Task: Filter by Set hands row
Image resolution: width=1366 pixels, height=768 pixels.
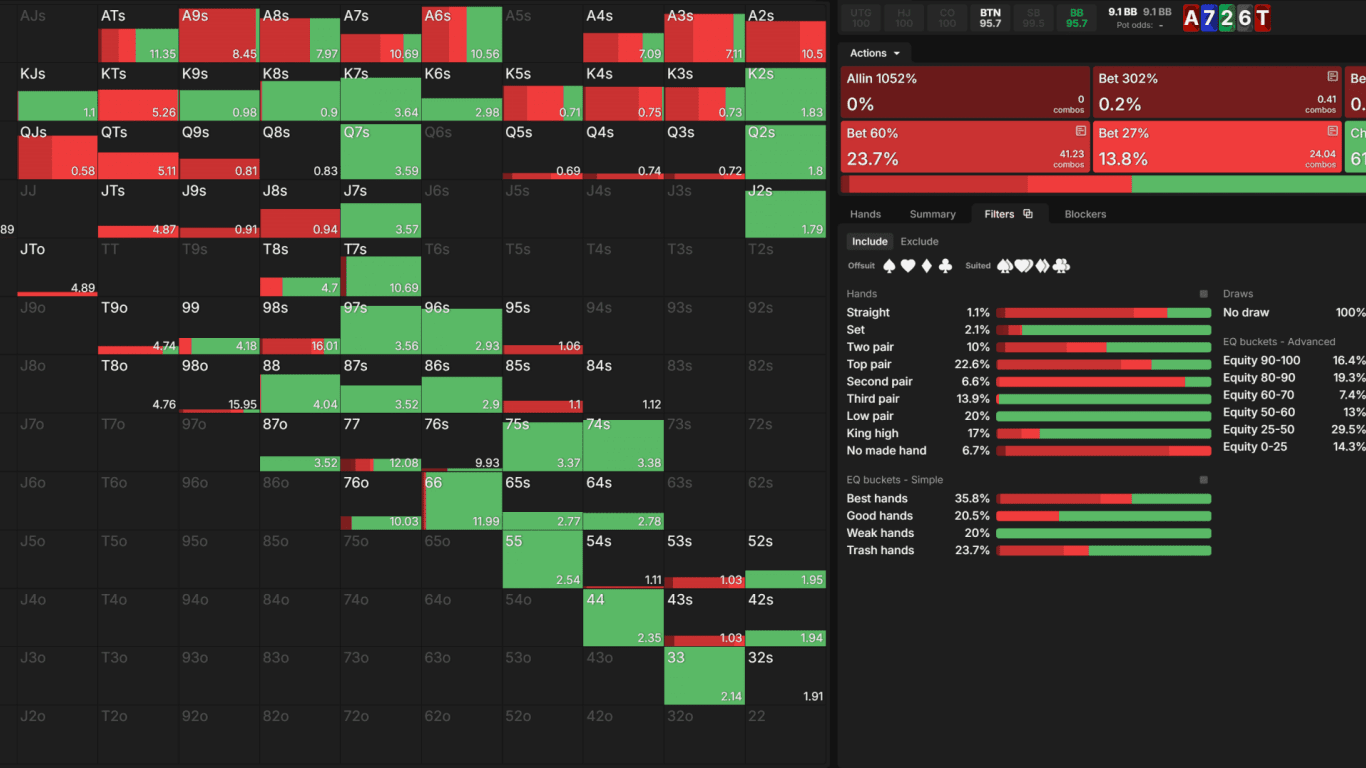Action: (1028, 330)
